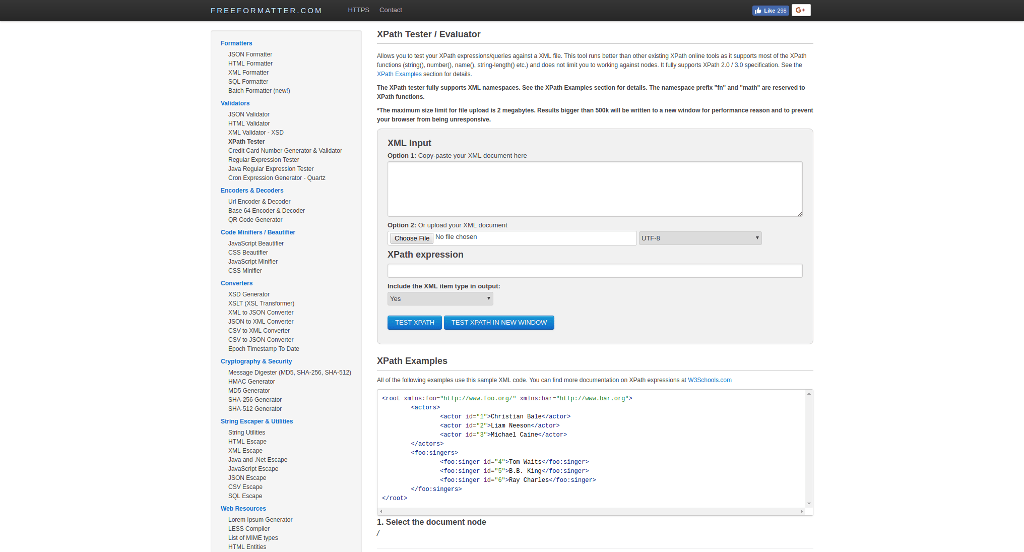Click TEST XPATH IN NEW WINDOW button
Image resolution: width=1024 pixels, height=552 pixels.
(x=499, y=323)
